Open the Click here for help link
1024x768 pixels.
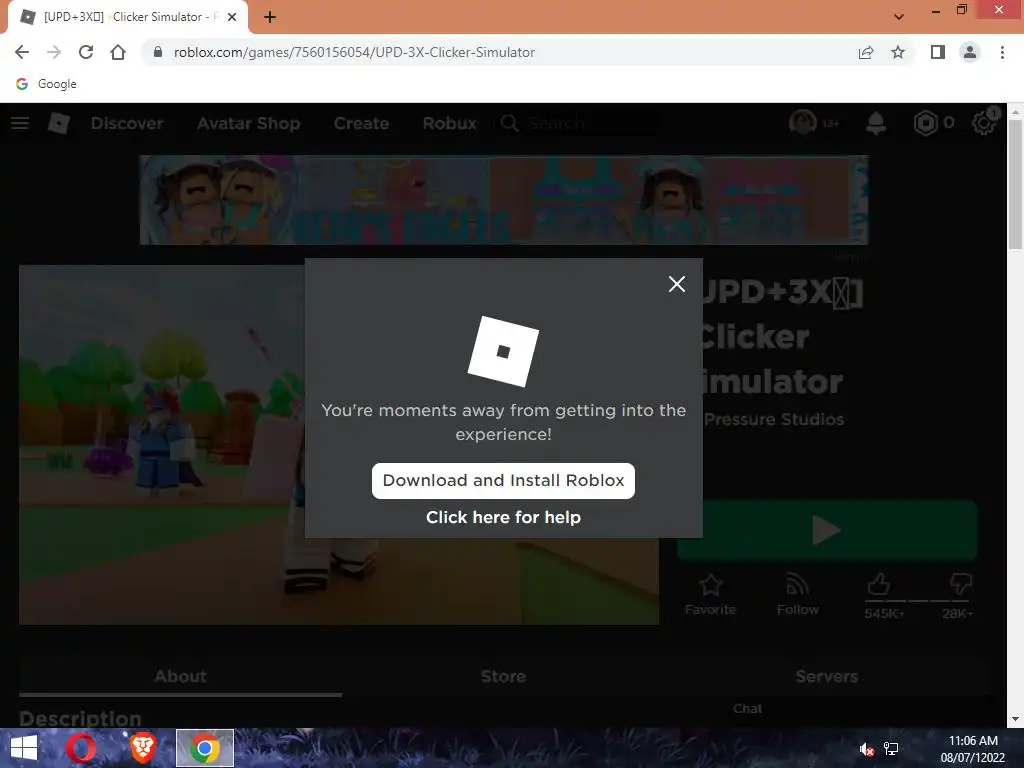503,517
